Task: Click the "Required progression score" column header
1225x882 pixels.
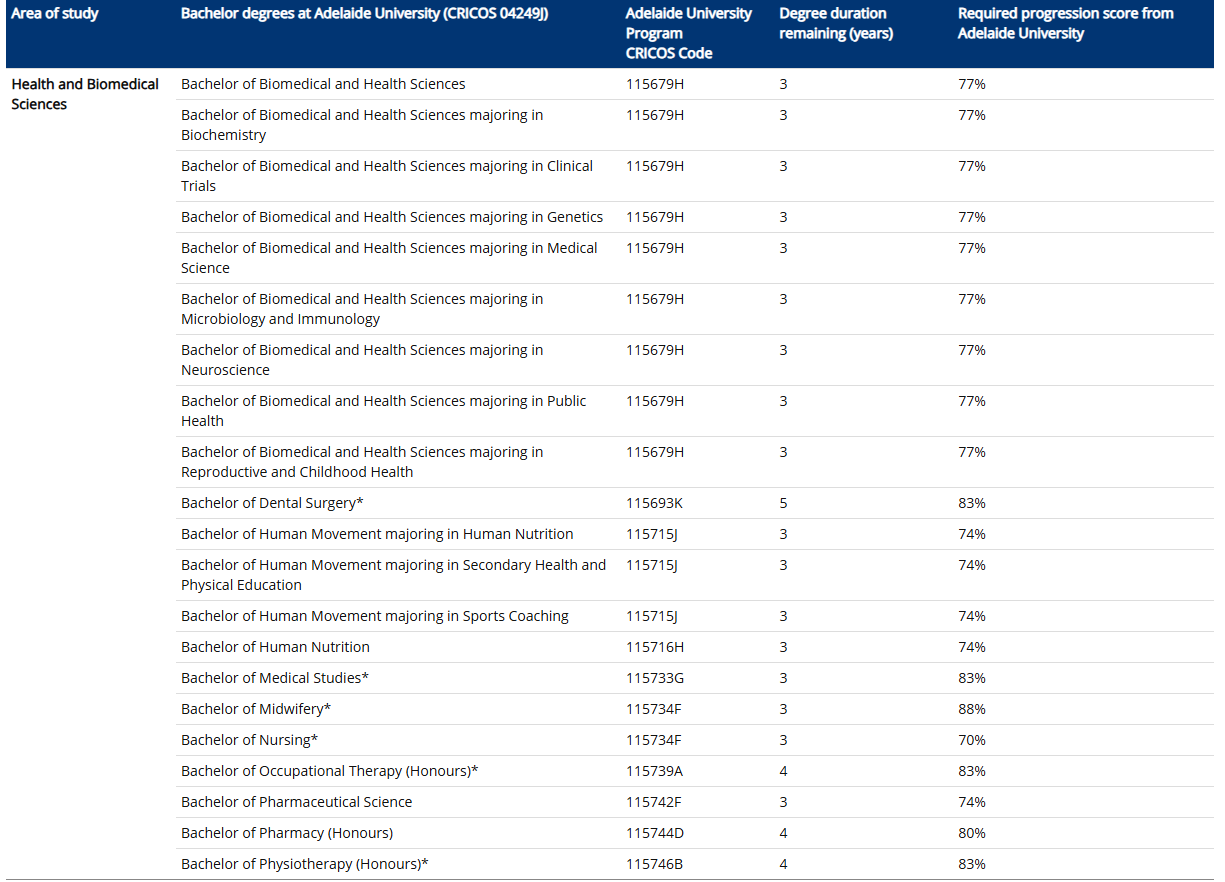Action: pos(1066,24)
